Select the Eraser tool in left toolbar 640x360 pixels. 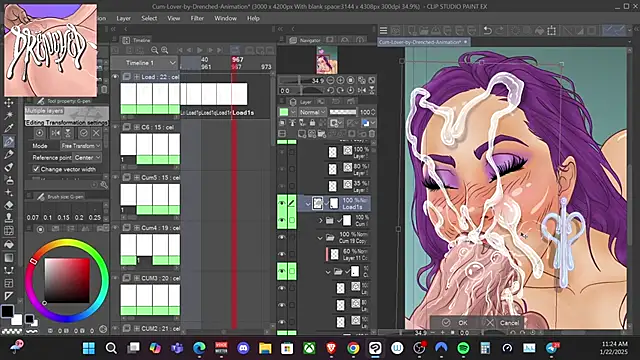[9, 205]
